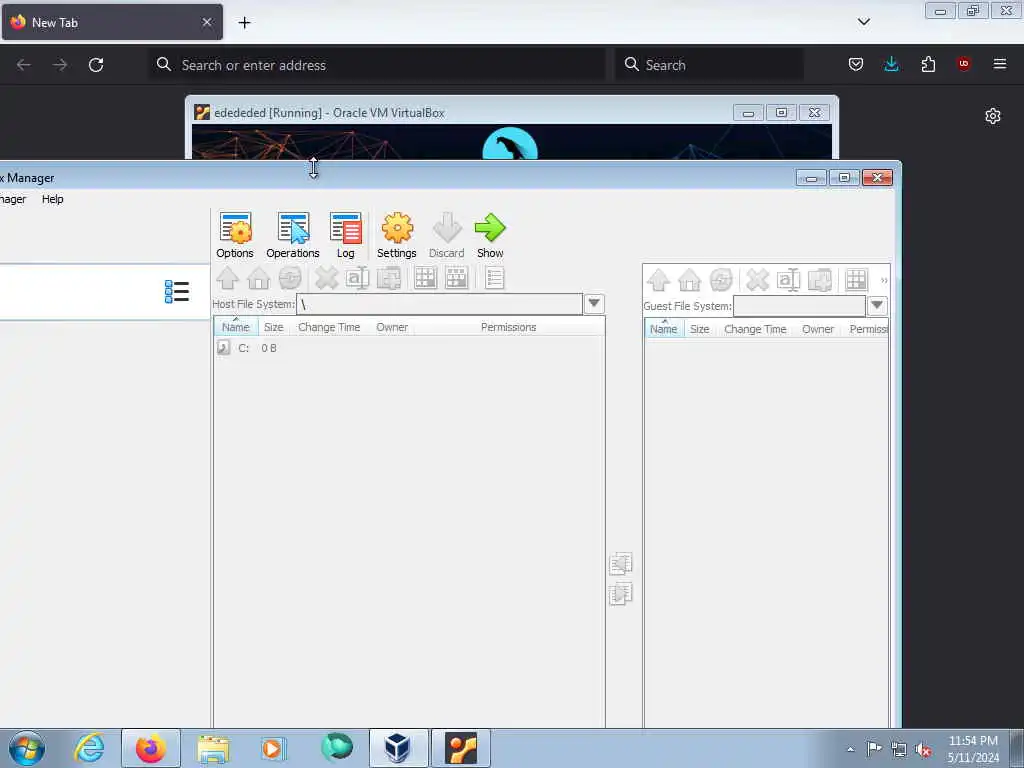Viewport: 1024px width, 768px height.
Task: Click the Host File System path field
Action: (439, 304)
